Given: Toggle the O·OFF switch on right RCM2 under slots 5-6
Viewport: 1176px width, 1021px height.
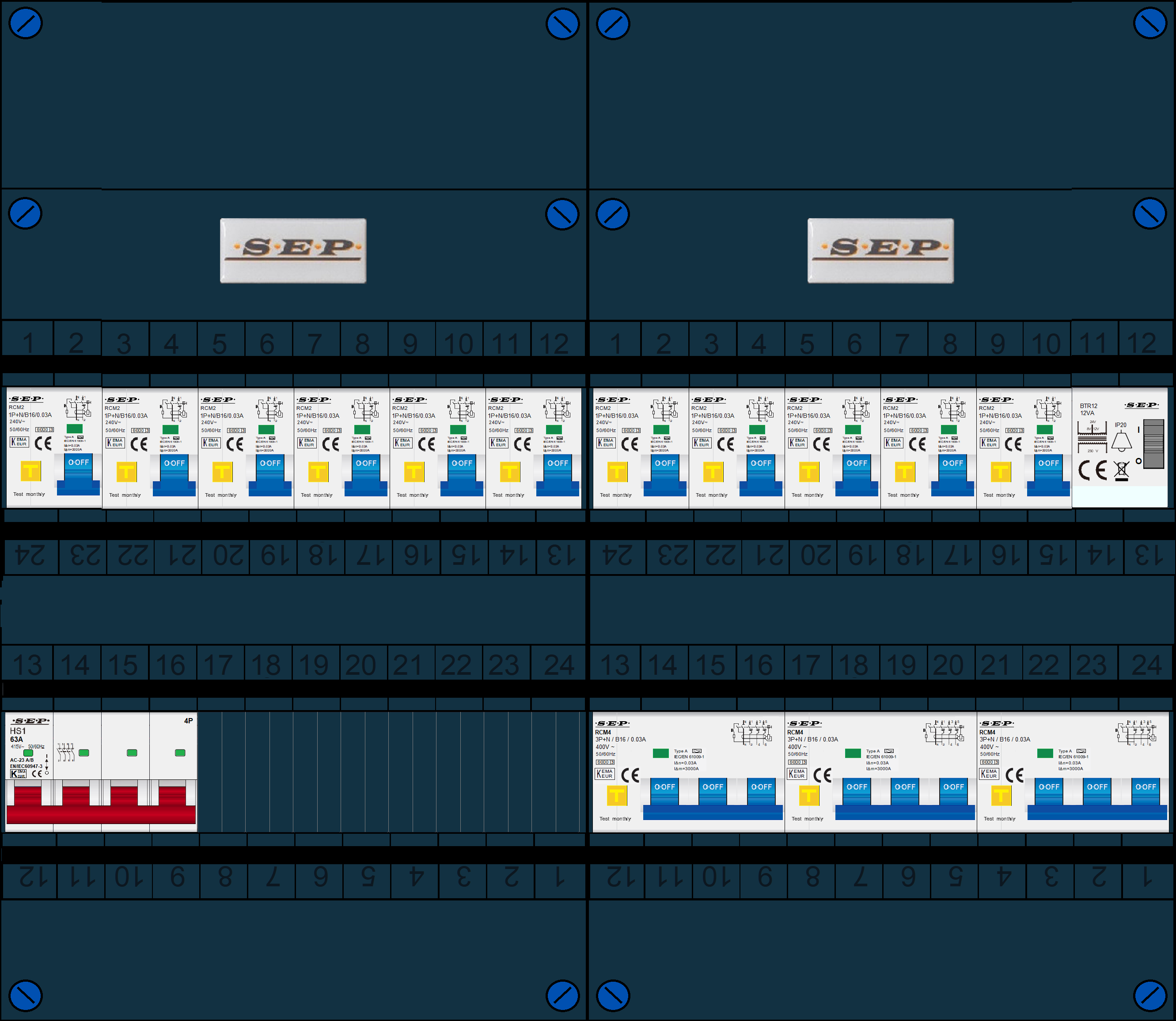Looking at the screenshot, I should tap(856, 475).
